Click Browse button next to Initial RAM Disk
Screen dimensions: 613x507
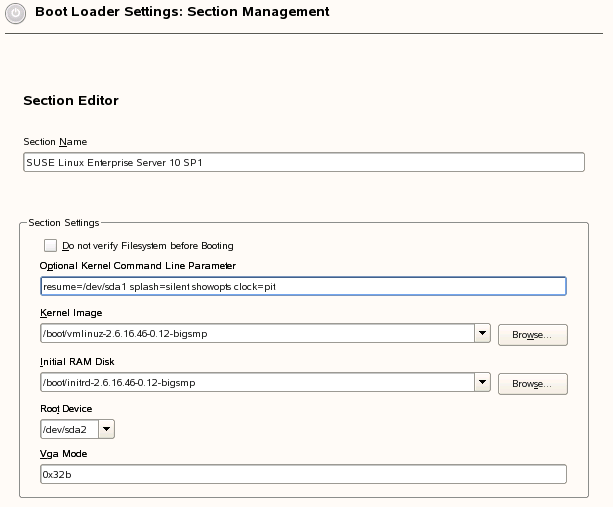[x=532, y=384]
